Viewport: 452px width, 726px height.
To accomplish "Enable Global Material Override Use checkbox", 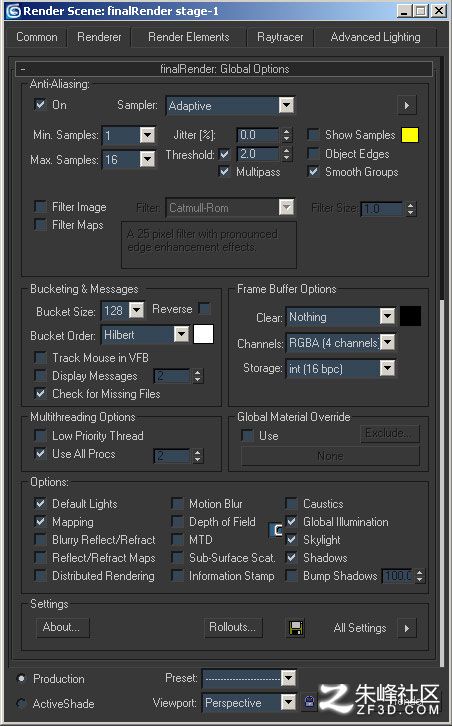I will tap(247, 435).
